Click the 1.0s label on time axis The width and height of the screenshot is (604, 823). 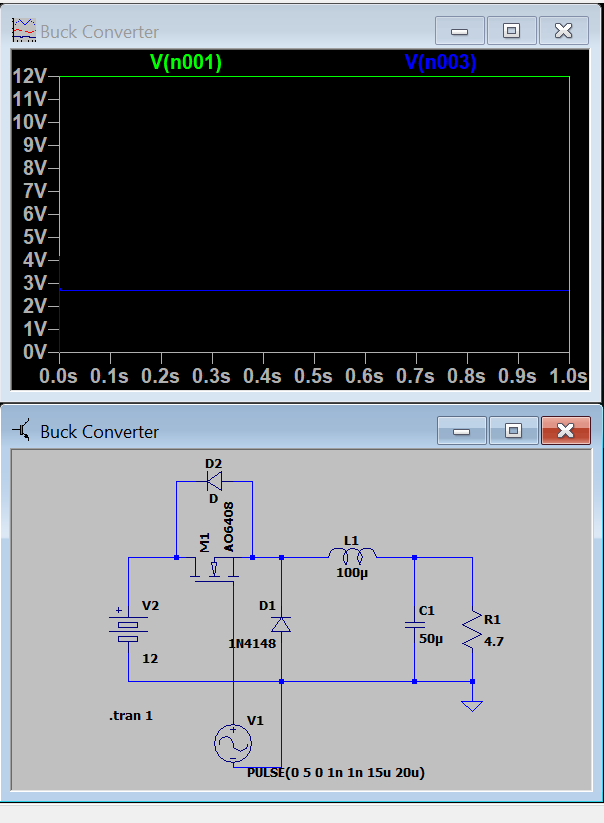click(568, 376)
